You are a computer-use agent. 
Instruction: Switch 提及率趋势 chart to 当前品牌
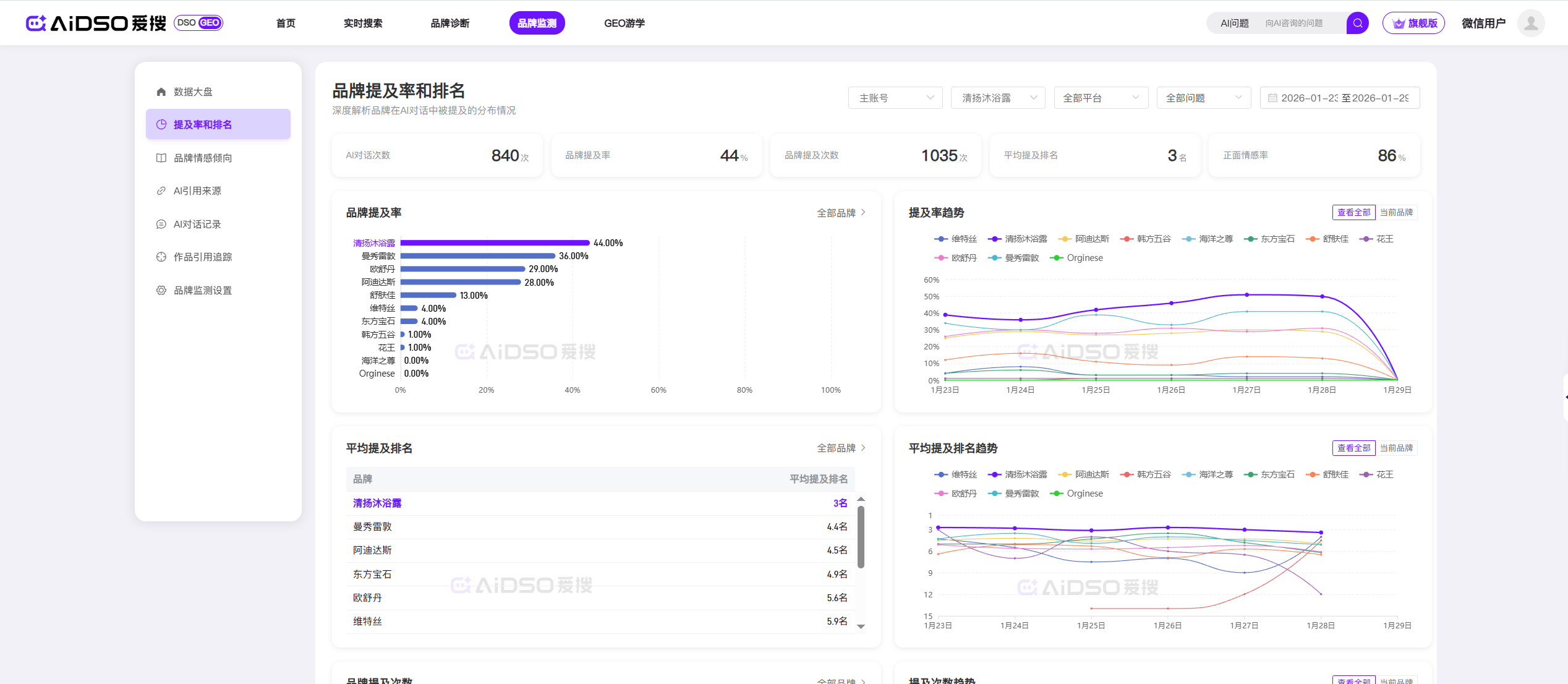coord(1396,212)
